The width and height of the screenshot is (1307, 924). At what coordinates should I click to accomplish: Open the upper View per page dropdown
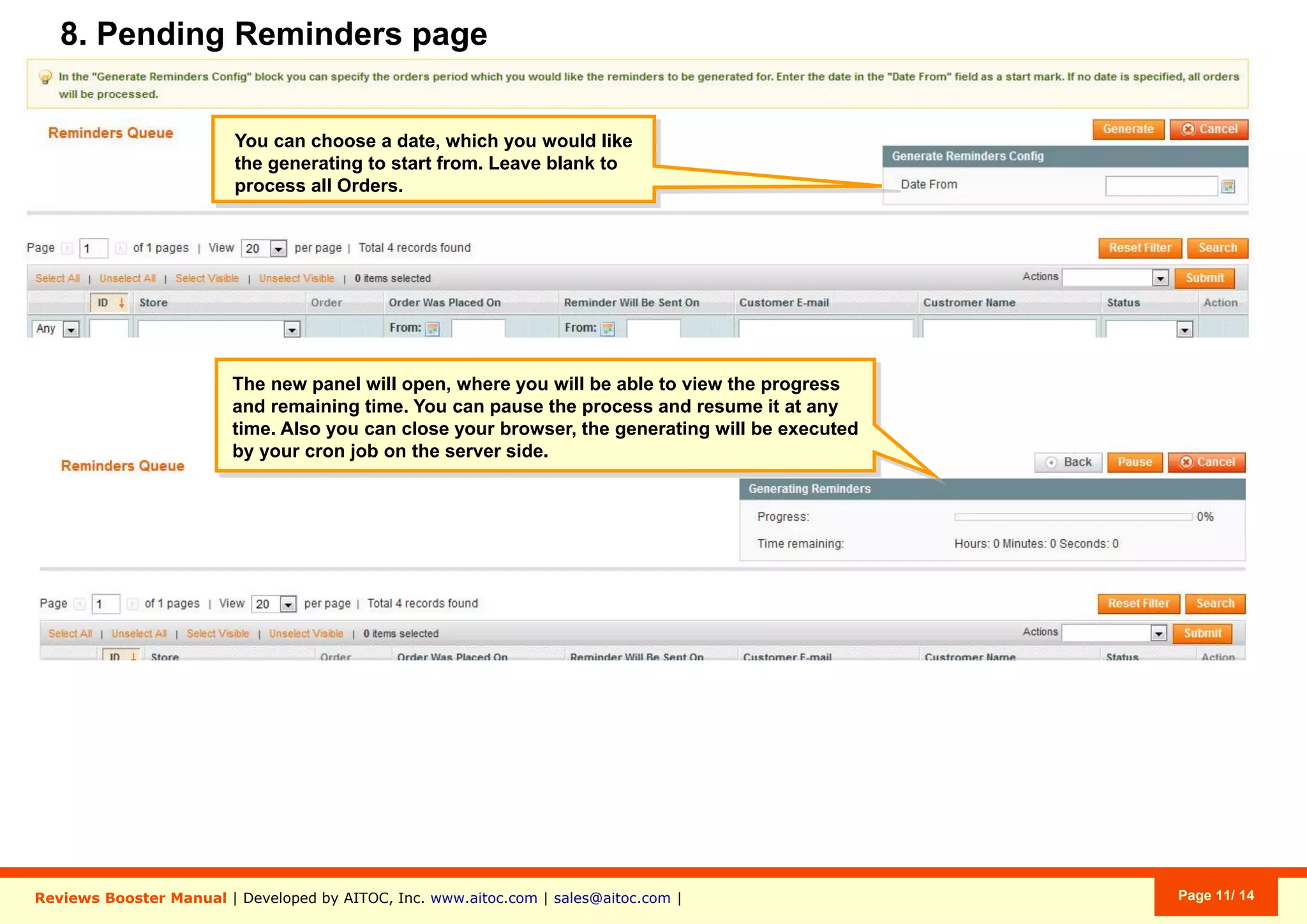264,248
